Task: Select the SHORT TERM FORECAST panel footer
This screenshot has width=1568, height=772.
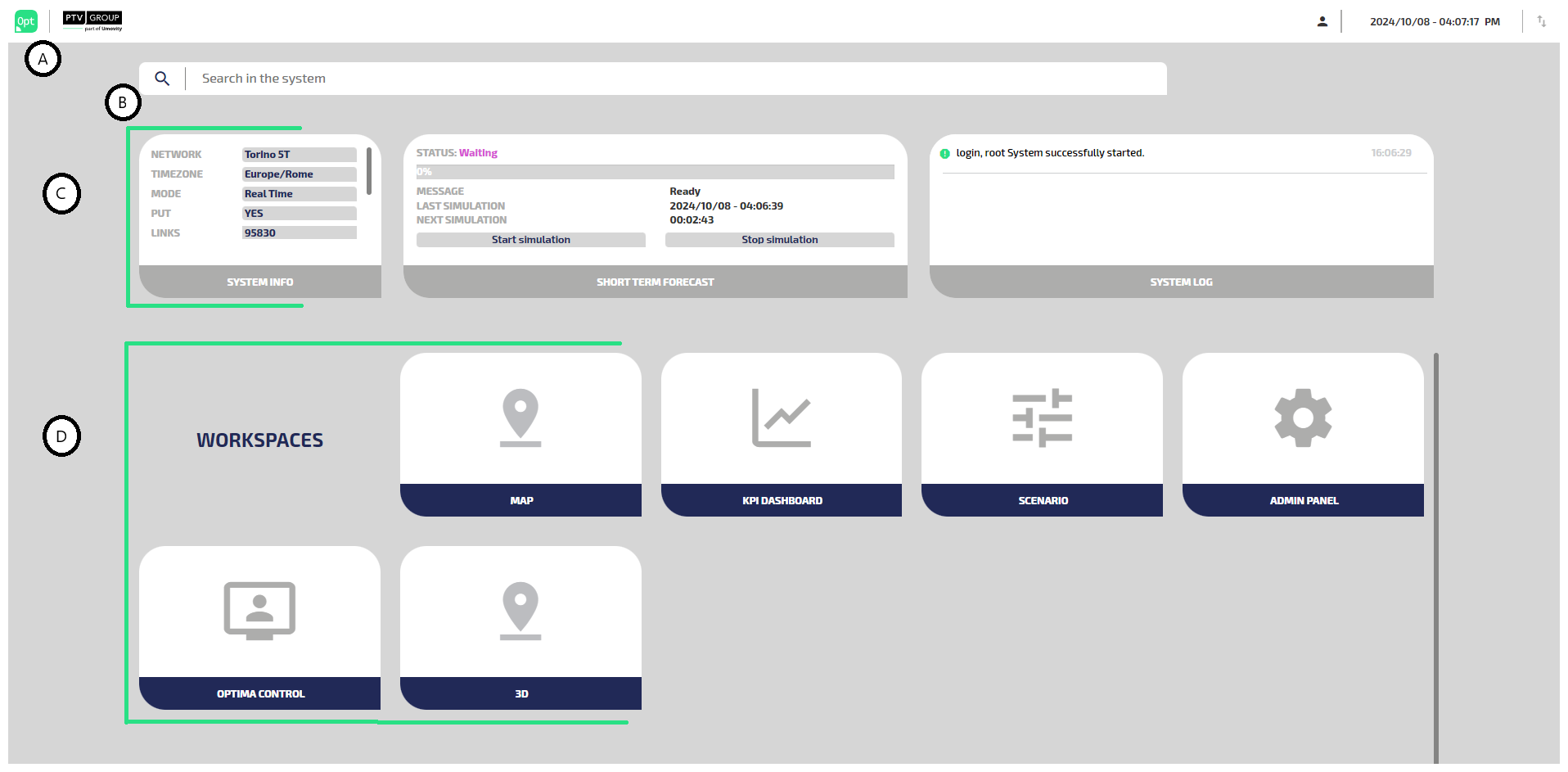Action: click(655, 282)
